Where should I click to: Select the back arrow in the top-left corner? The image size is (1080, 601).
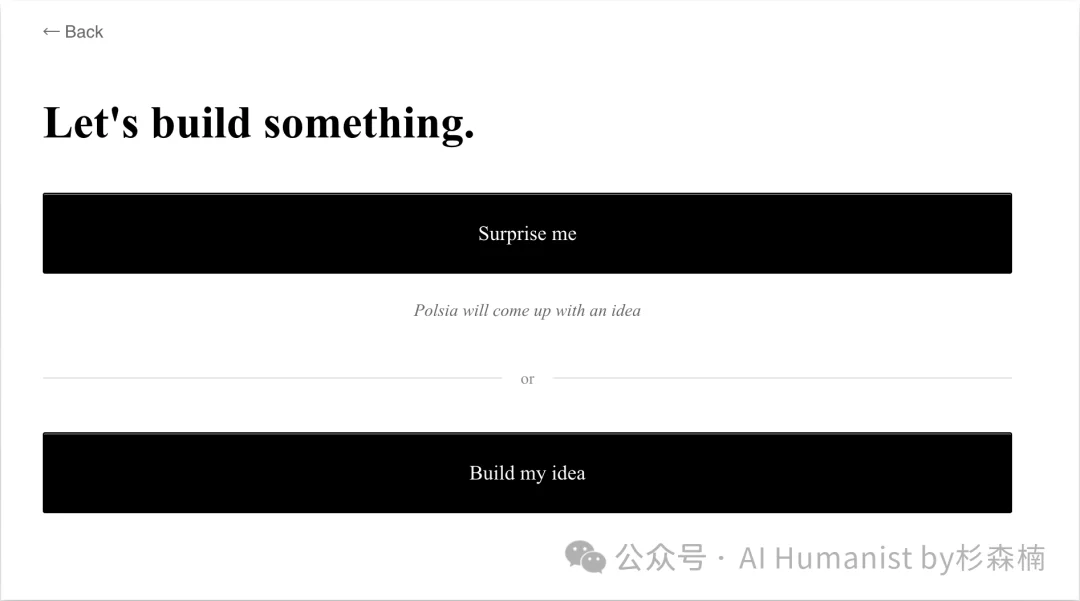tap(50, 31)
